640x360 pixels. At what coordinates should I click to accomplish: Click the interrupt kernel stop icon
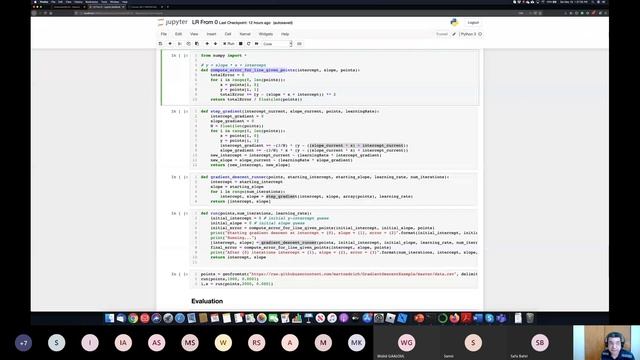tap(241, 44)
